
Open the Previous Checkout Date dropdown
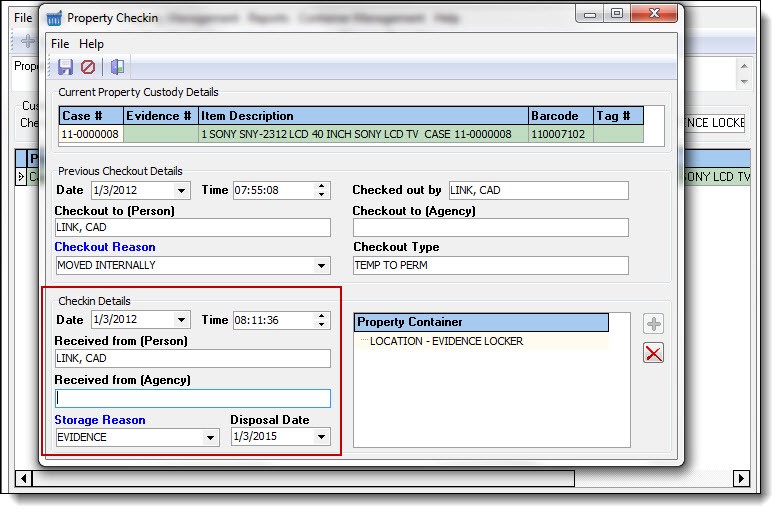click(181, 191)
